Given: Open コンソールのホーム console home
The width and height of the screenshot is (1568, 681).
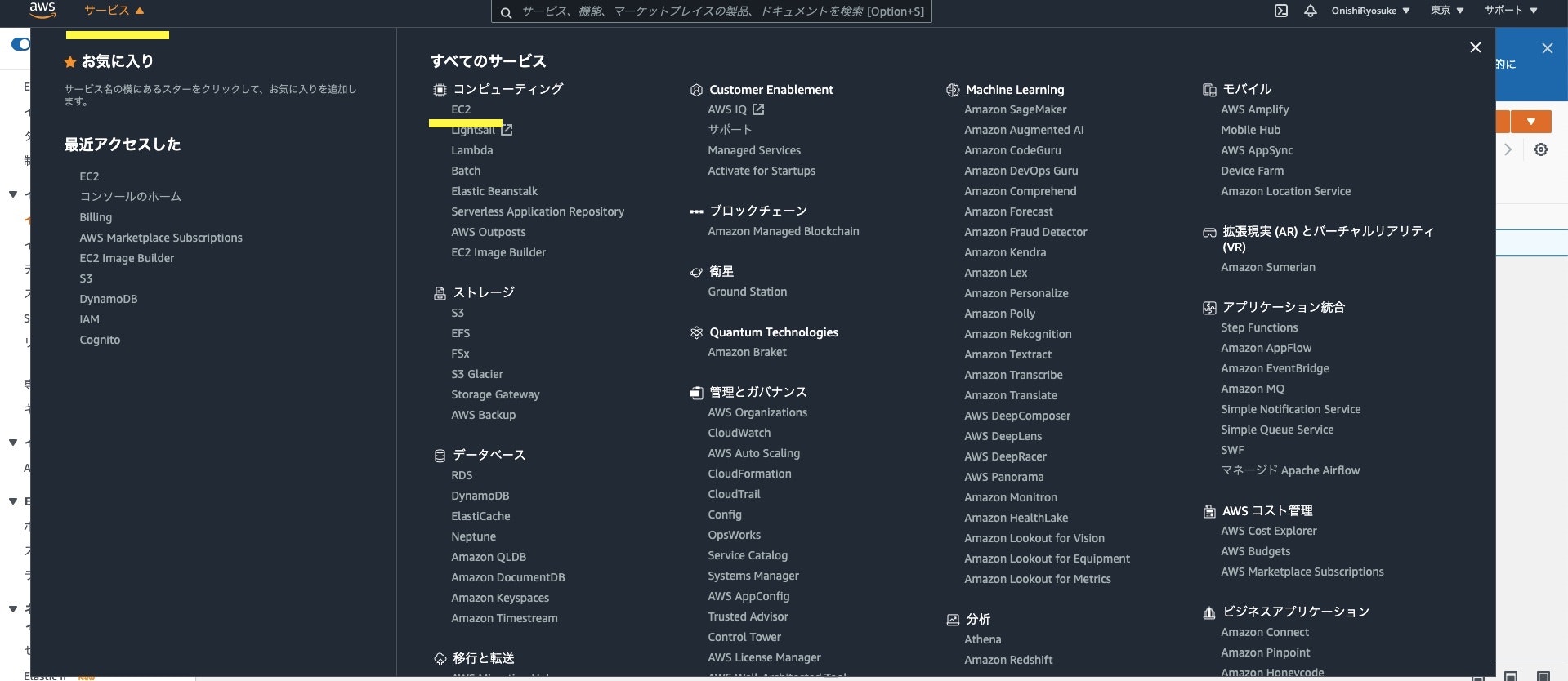Looking at the screenshot, I should click(130, 197).
